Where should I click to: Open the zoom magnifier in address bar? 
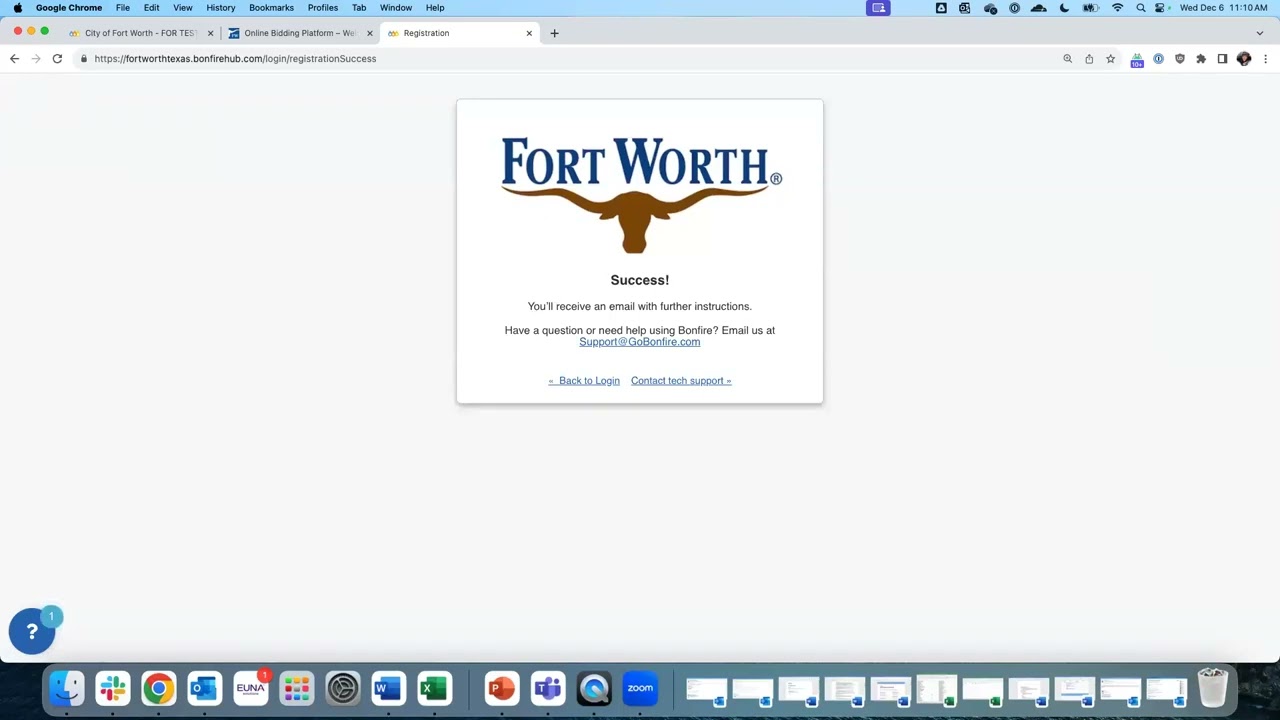point(1068,59)
